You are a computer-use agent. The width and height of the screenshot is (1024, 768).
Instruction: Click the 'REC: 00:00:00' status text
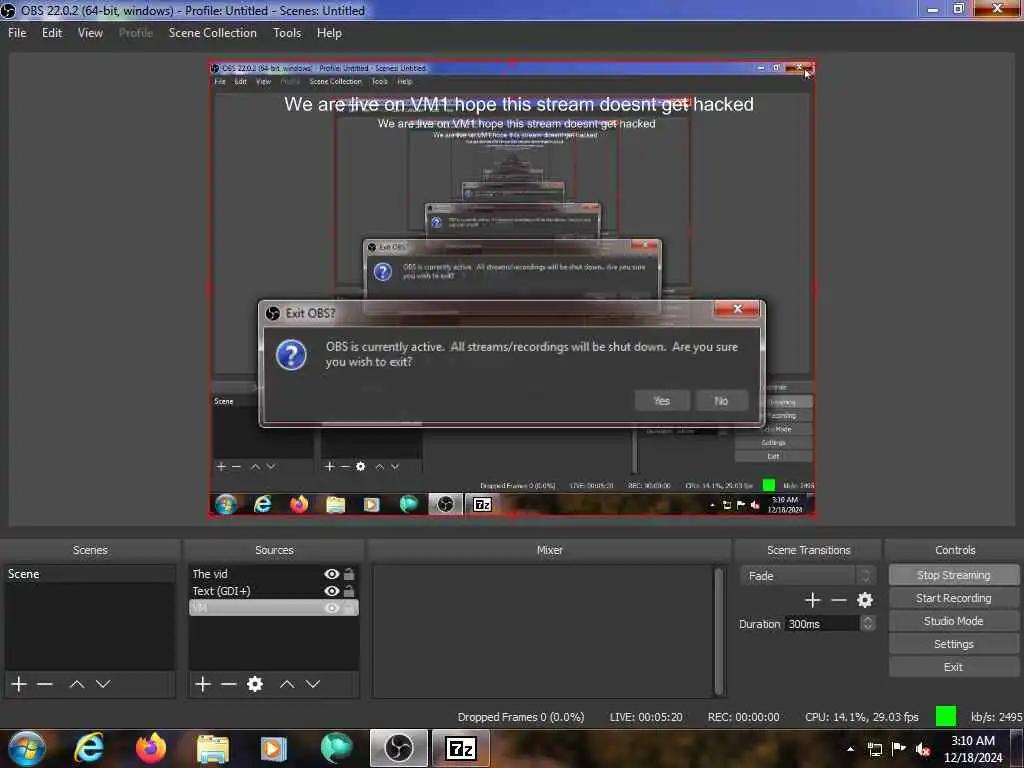click(743, 716)
